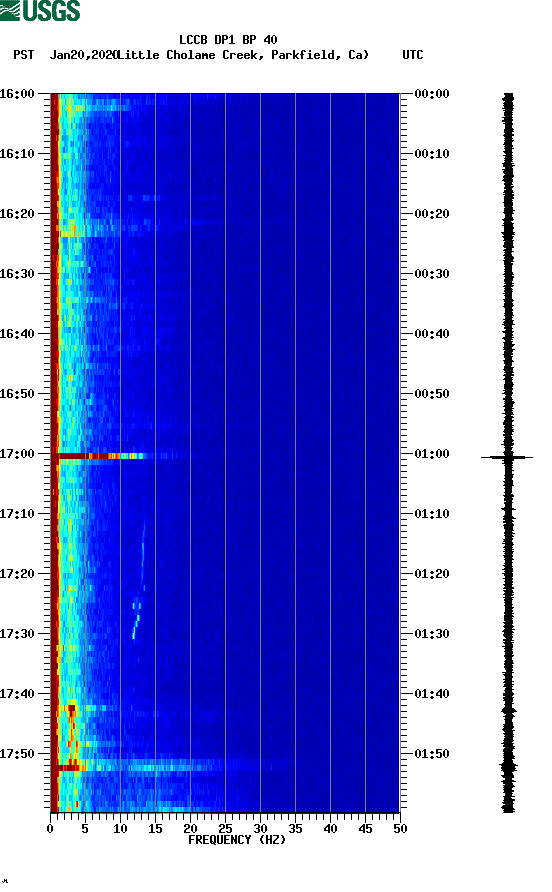
Task: Click the "00:50" UTC time label
Action: pyautogui.click(x=432, y=394)
